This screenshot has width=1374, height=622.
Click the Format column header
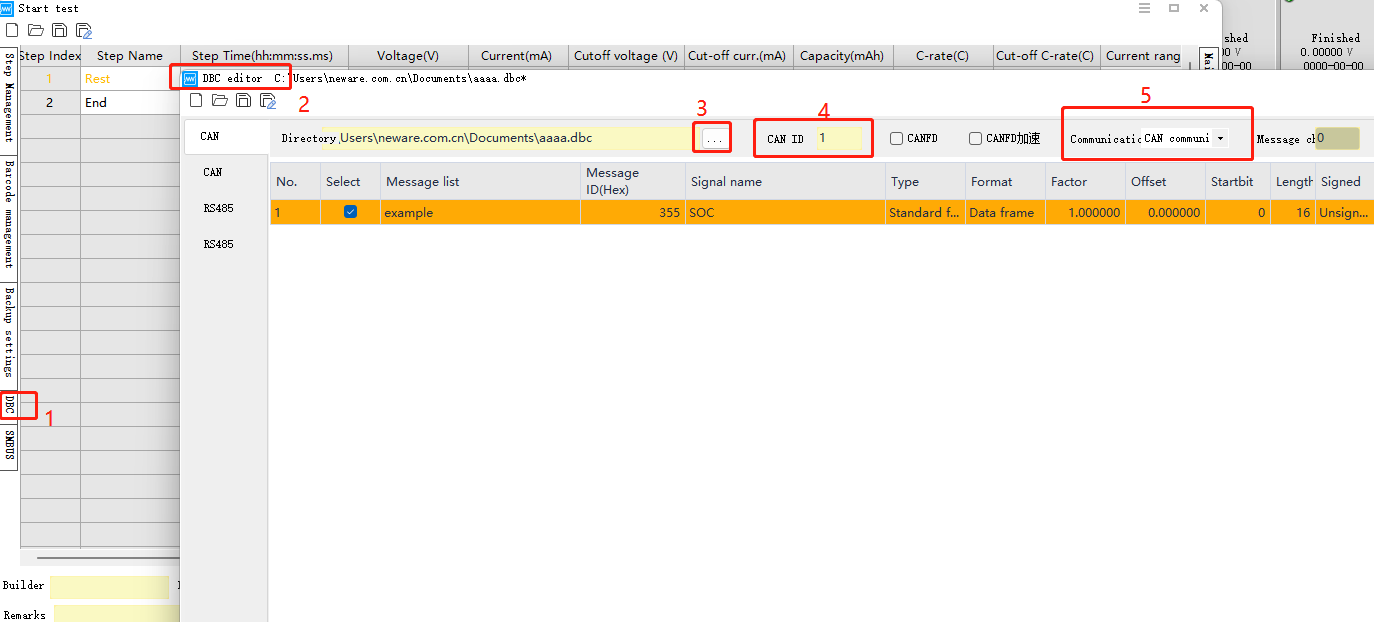[x=1005, y=181]
